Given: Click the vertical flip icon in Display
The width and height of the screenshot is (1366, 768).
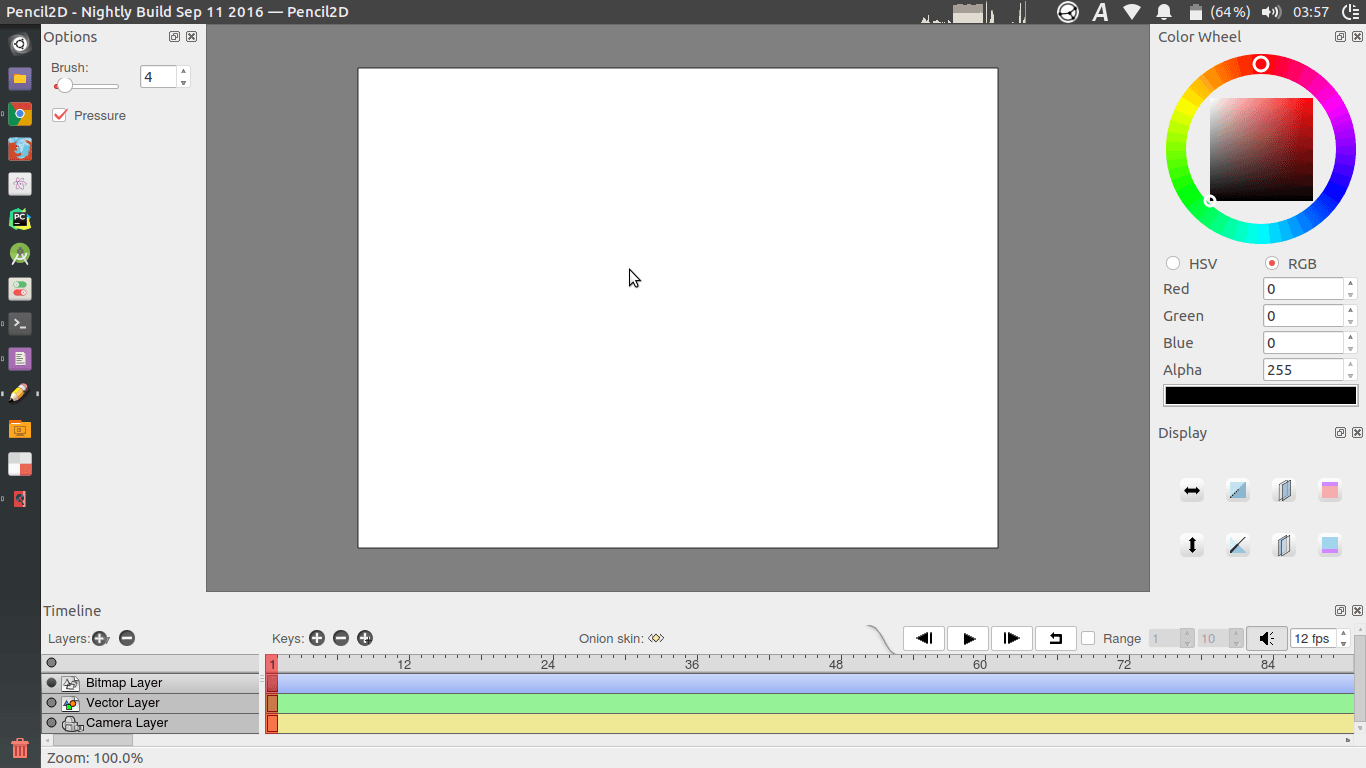Looking at the screenshot, I should [1191, 545].
